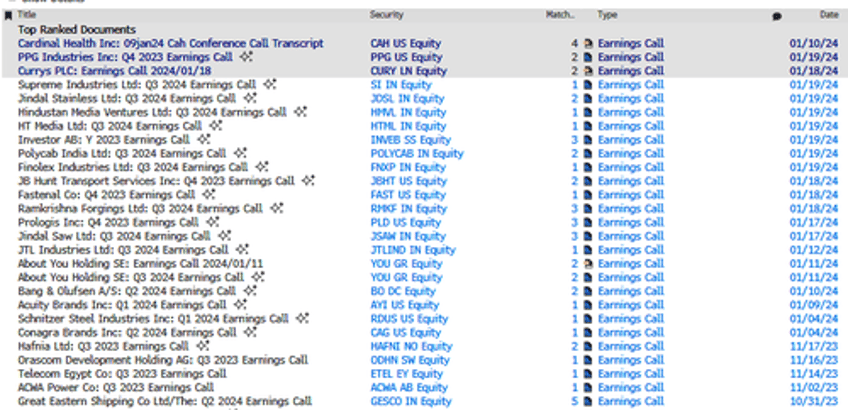This screenshot has width=848, height=410.
Task: Click the sparkle icon next to Supreme Industries
Action: (x=270, y=84)
